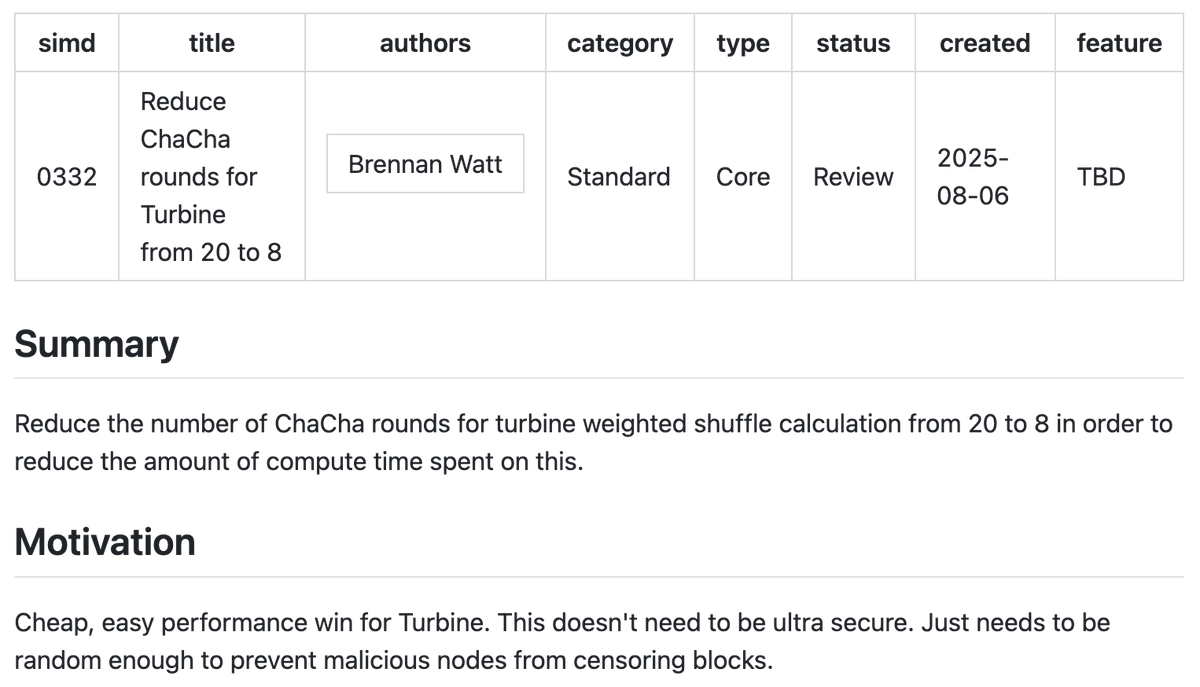
Task: Click the 2025-08-06 created date
Action: pyautogui.click(x=972, y=177)
